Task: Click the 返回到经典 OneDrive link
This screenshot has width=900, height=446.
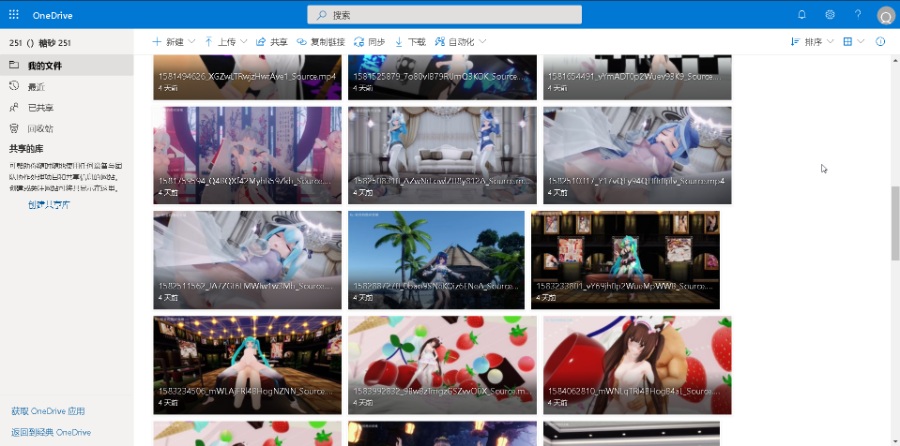Action: (x=51, y=432)
